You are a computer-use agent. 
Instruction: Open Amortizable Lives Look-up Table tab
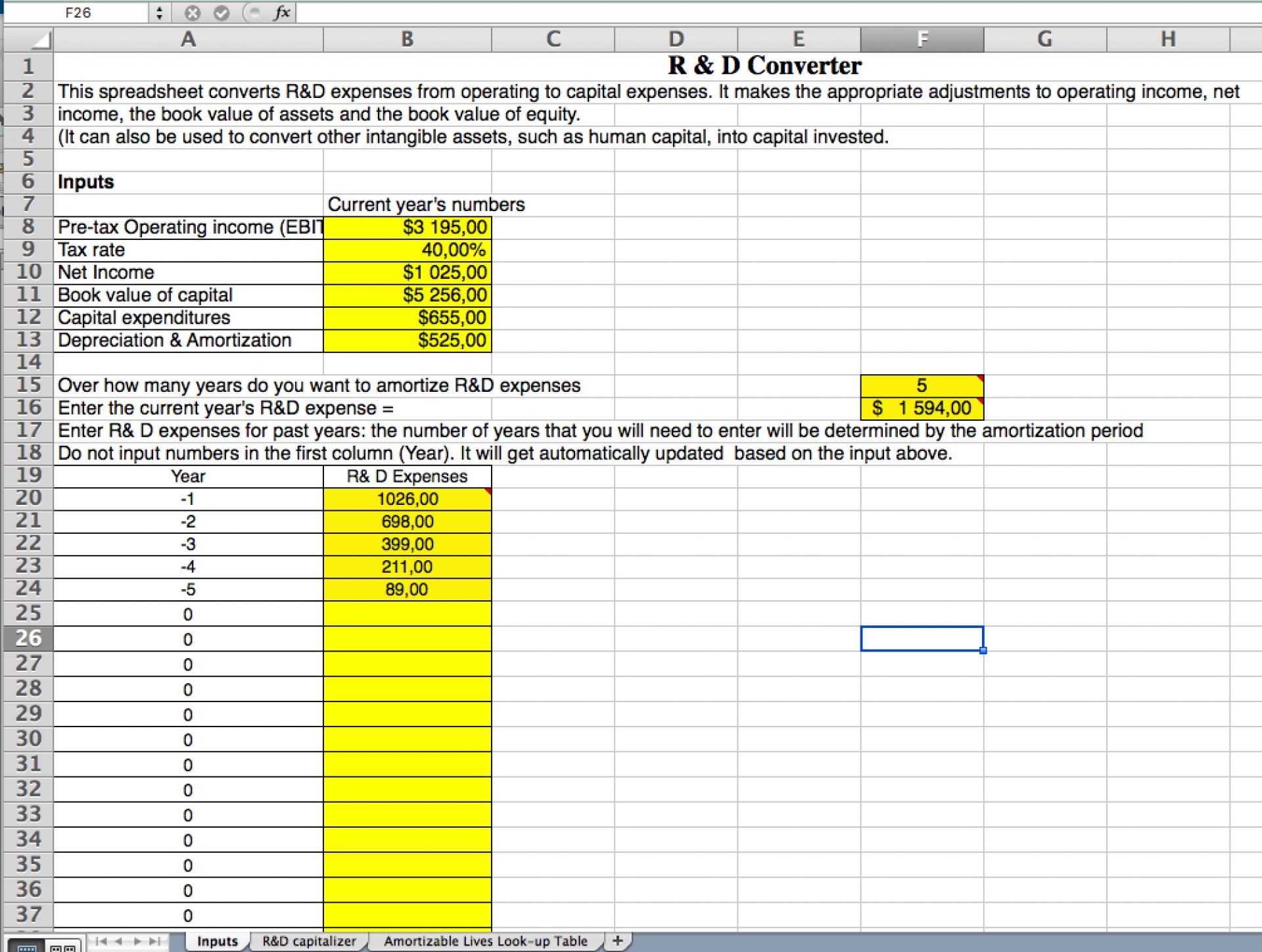485,941
